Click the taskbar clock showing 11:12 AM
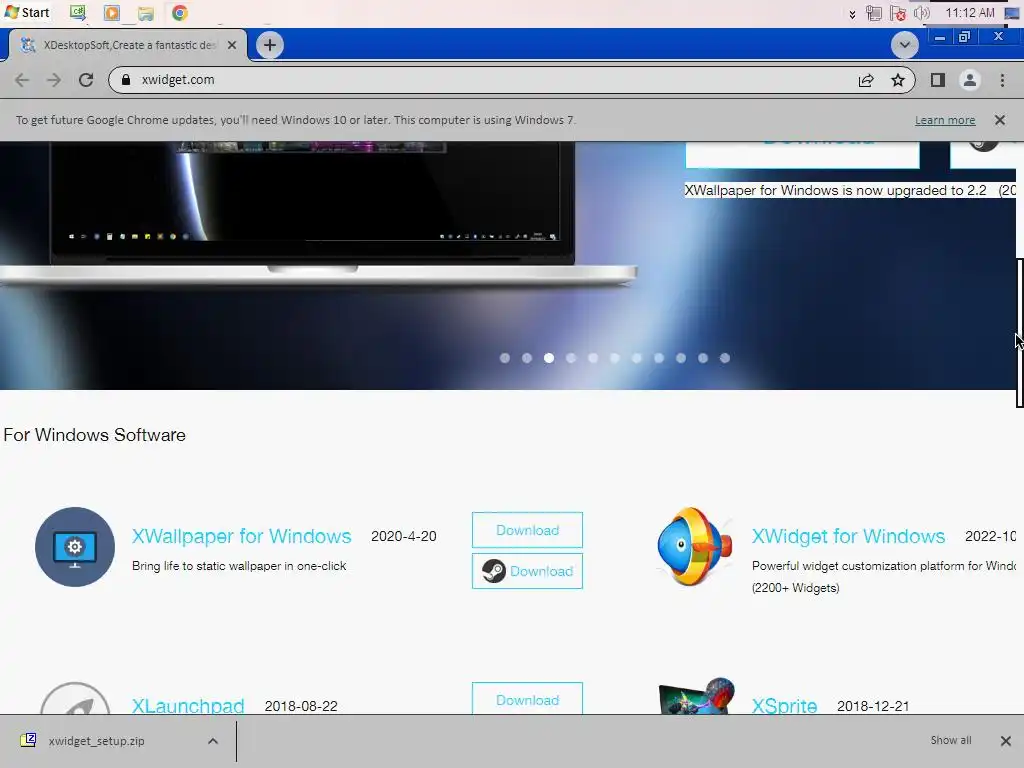1024x768 pixels. pyautogui.click(x=970, y=12)
